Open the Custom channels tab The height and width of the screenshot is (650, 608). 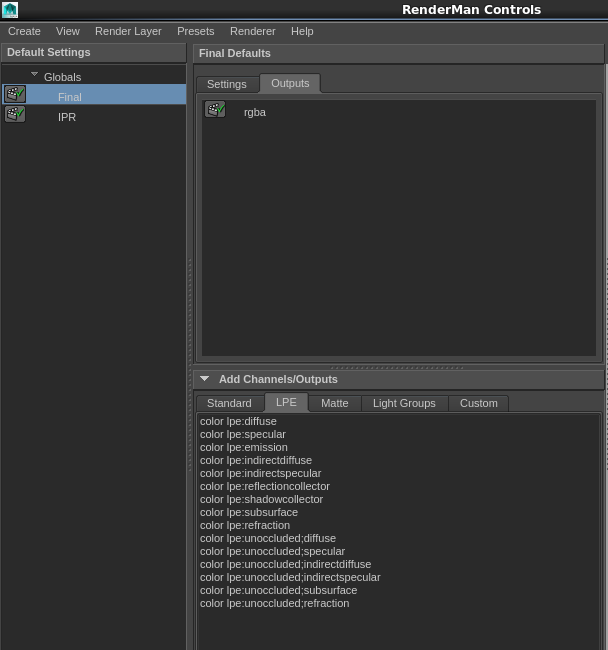click(x=478, y=403)
